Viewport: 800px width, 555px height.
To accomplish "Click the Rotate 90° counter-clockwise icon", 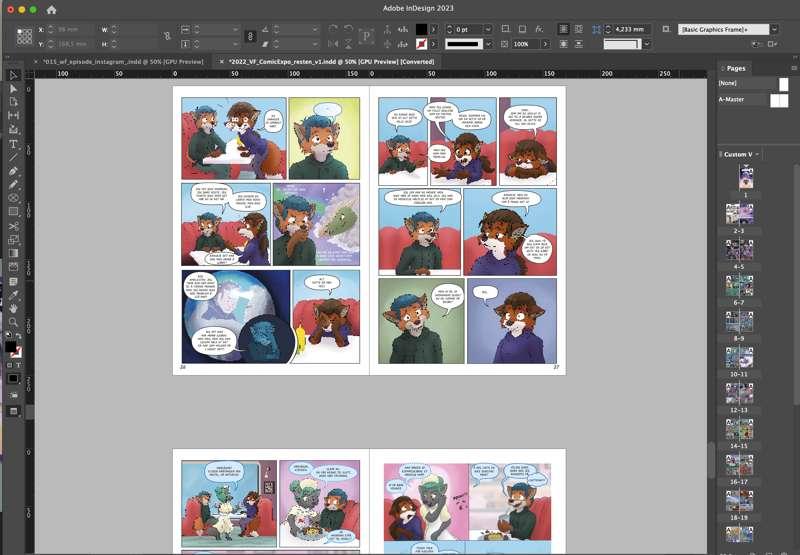I will click(x=348, y=29).
